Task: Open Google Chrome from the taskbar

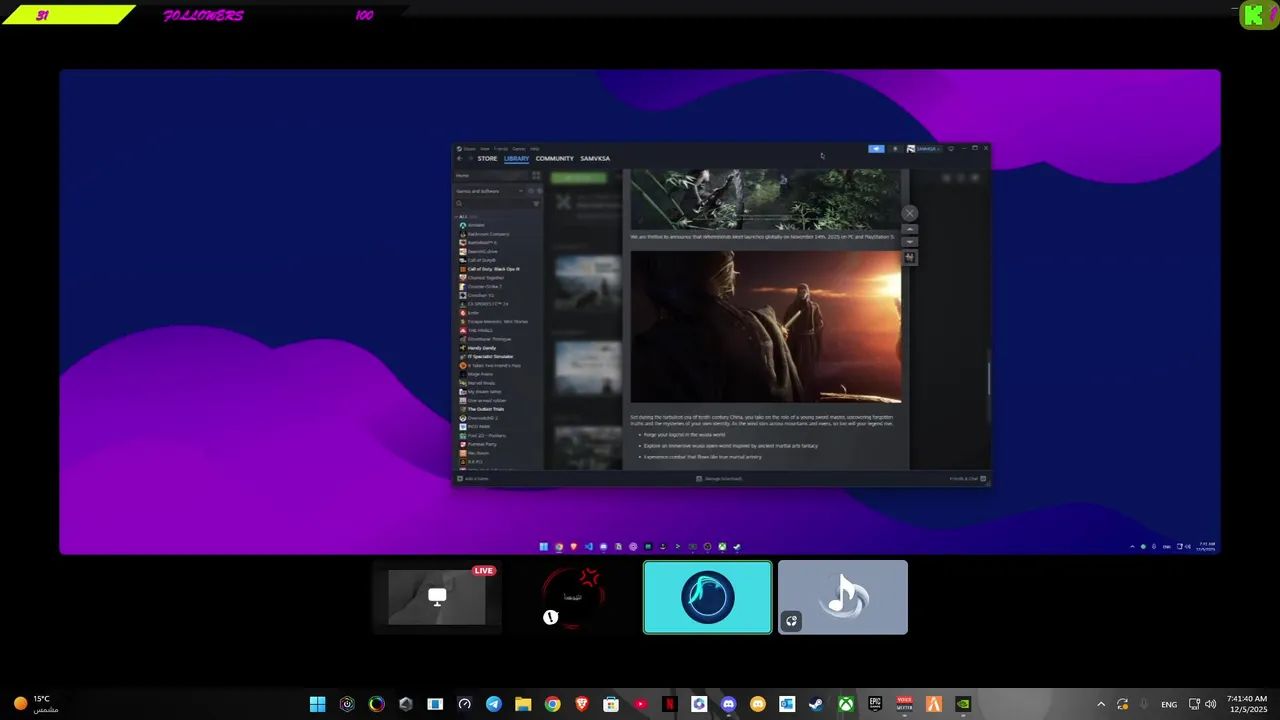Action: coord(552,704)
